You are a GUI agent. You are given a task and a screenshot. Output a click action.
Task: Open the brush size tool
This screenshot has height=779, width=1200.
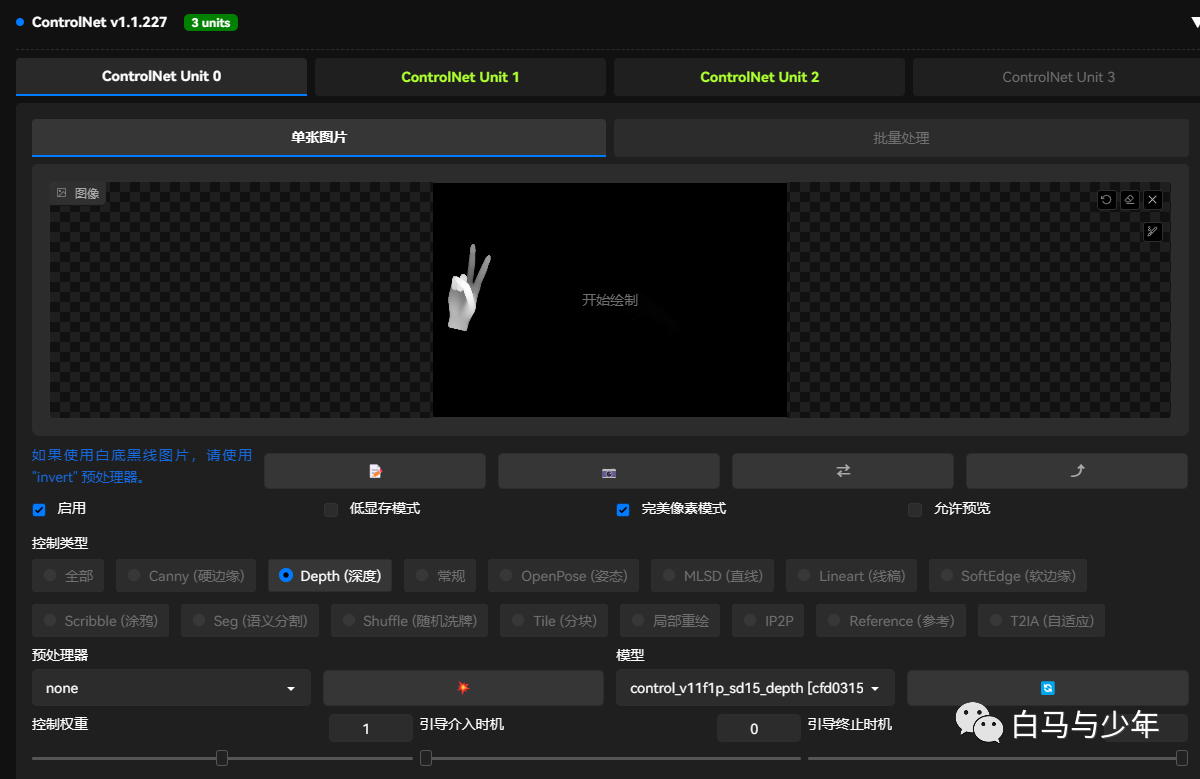click(1153, 232)
